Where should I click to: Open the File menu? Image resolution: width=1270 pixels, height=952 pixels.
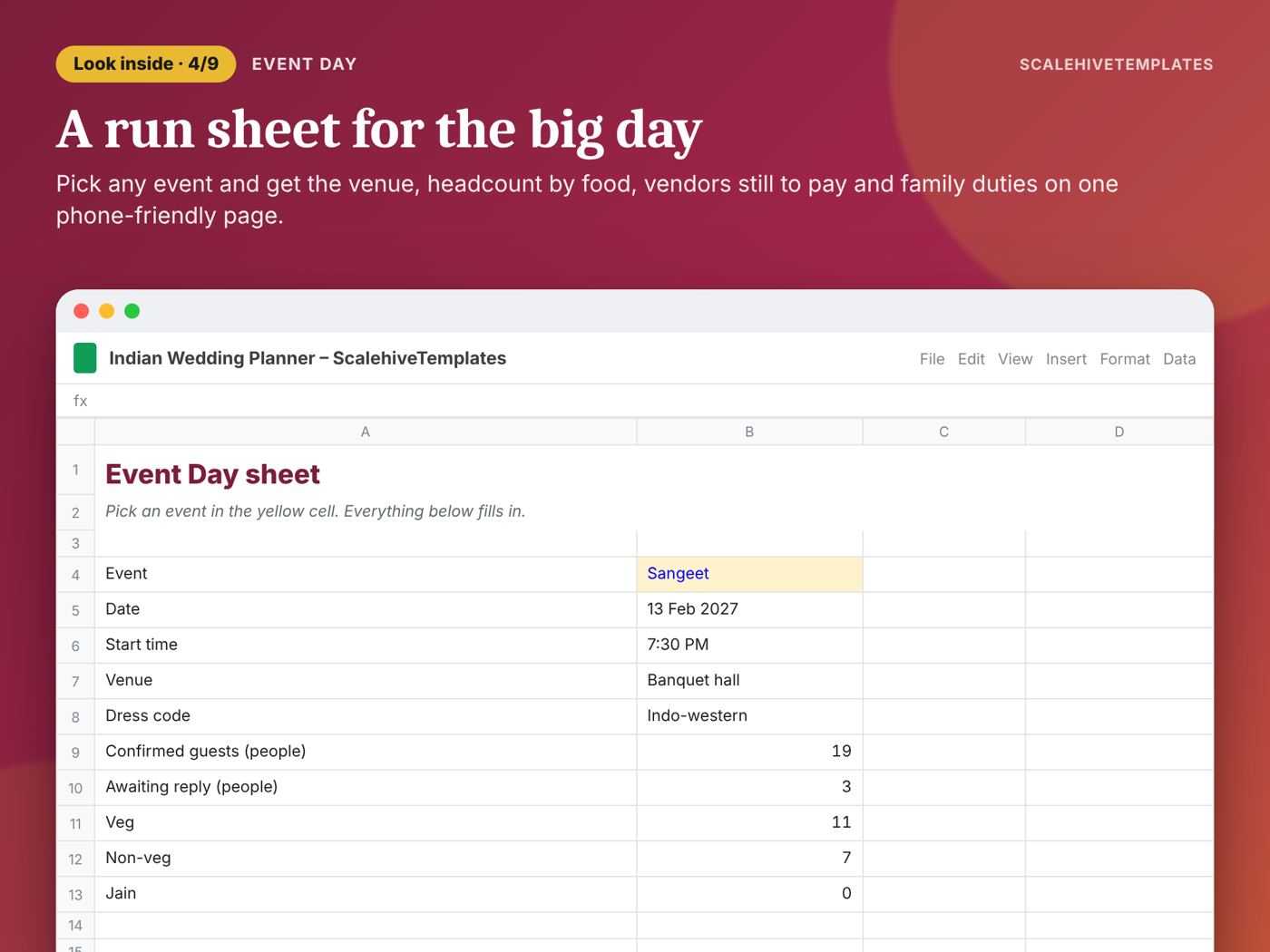(x=932, y=359)
